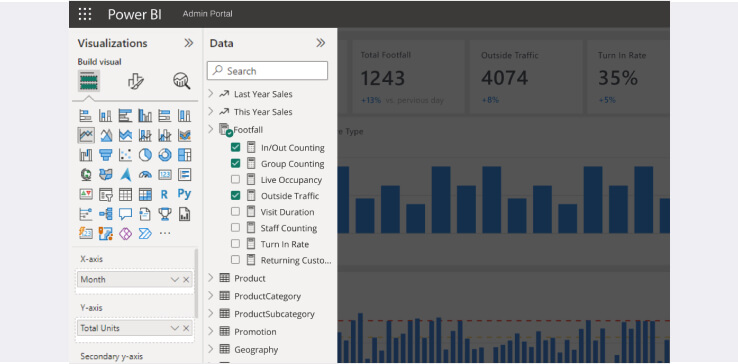Check Live Occupancy field

pyautogui.click(x=235, y=179)
